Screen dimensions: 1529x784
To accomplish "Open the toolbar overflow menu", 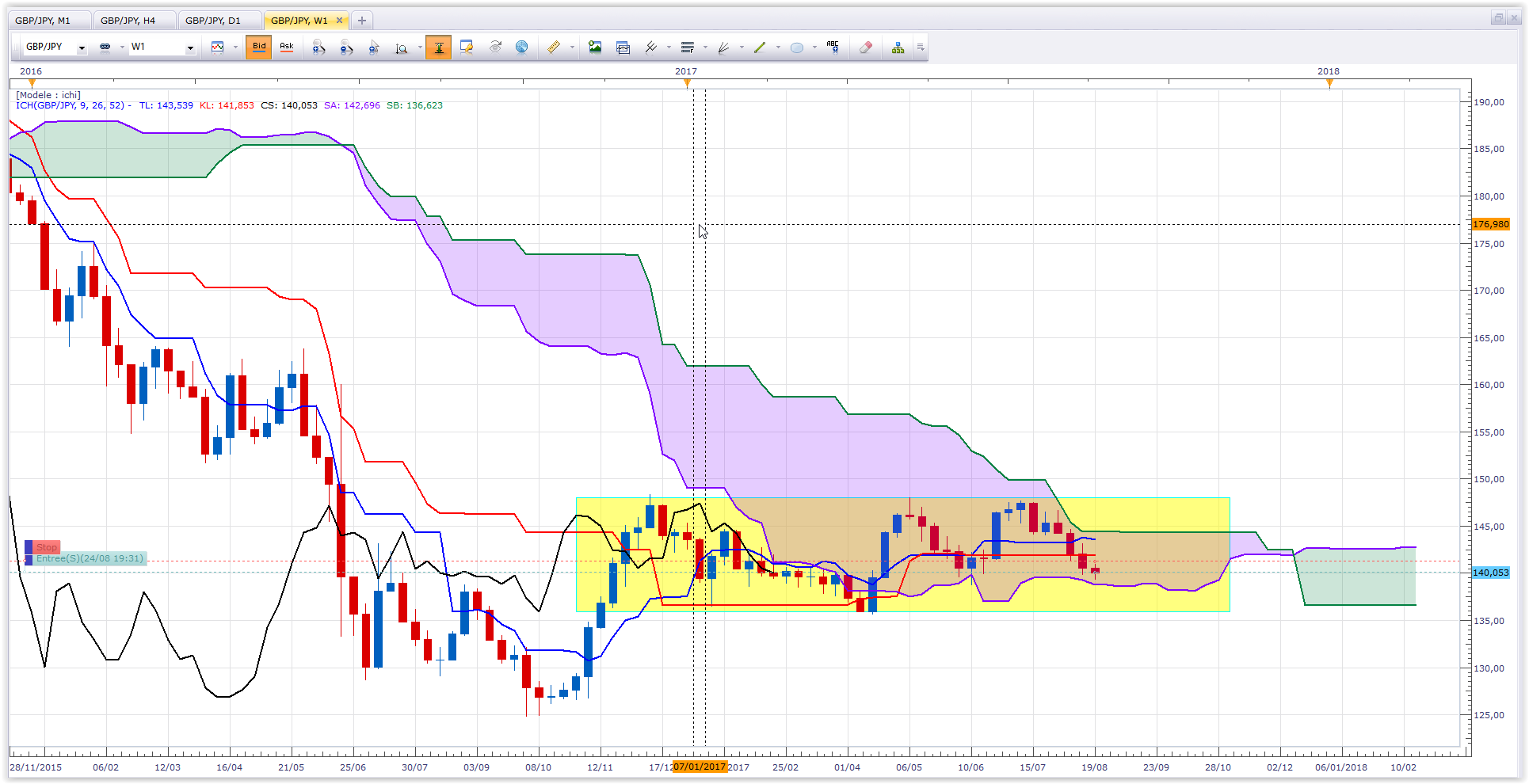I will coord(921,48).
